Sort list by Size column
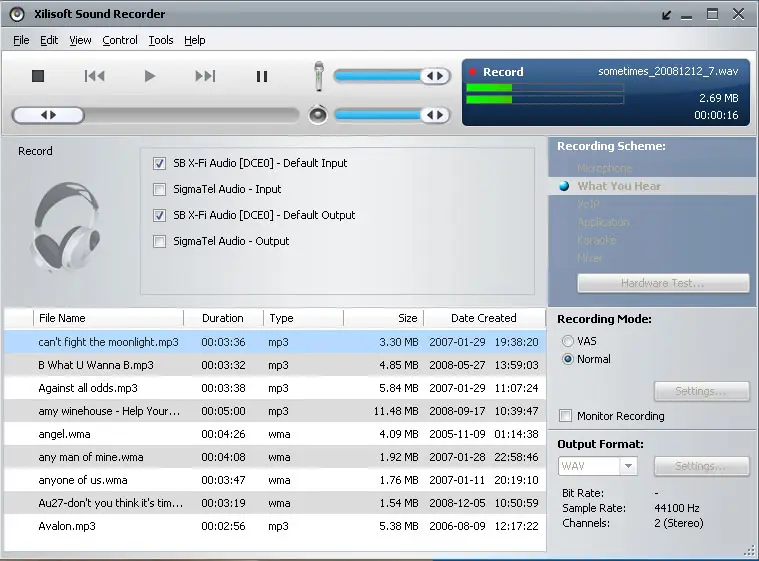This screenshot has width=759, height=561. point(383,318)
